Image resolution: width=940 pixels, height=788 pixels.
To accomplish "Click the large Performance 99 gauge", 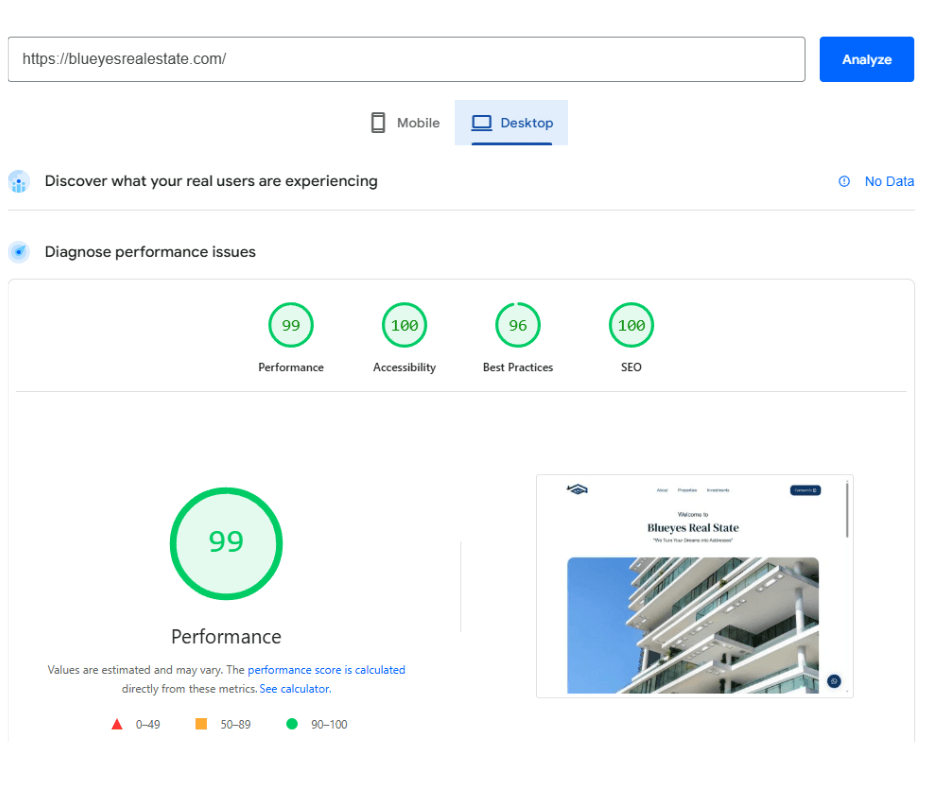I will 226,543.
